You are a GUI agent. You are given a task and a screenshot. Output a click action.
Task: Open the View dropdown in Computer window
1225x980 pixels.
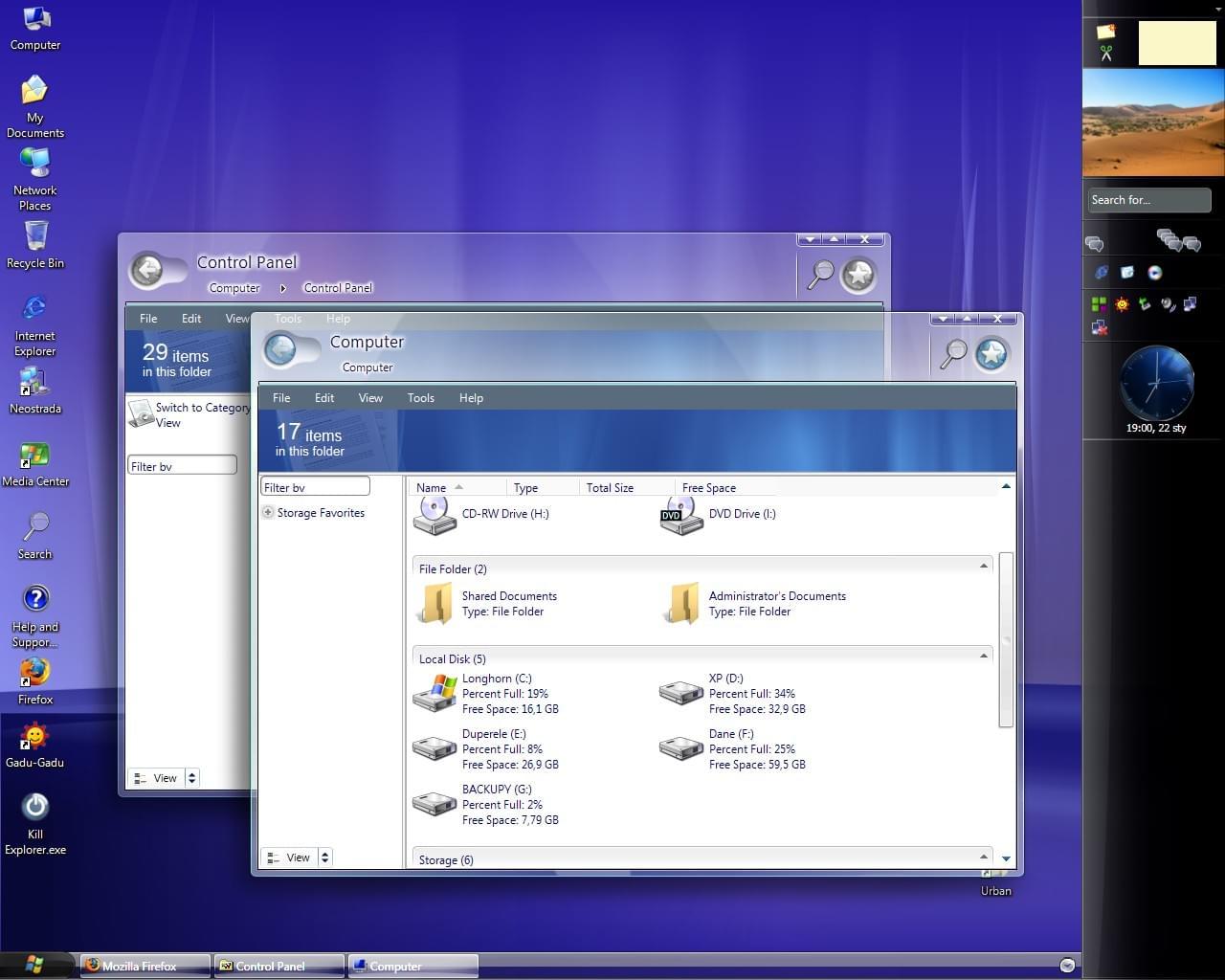point(324,857)
